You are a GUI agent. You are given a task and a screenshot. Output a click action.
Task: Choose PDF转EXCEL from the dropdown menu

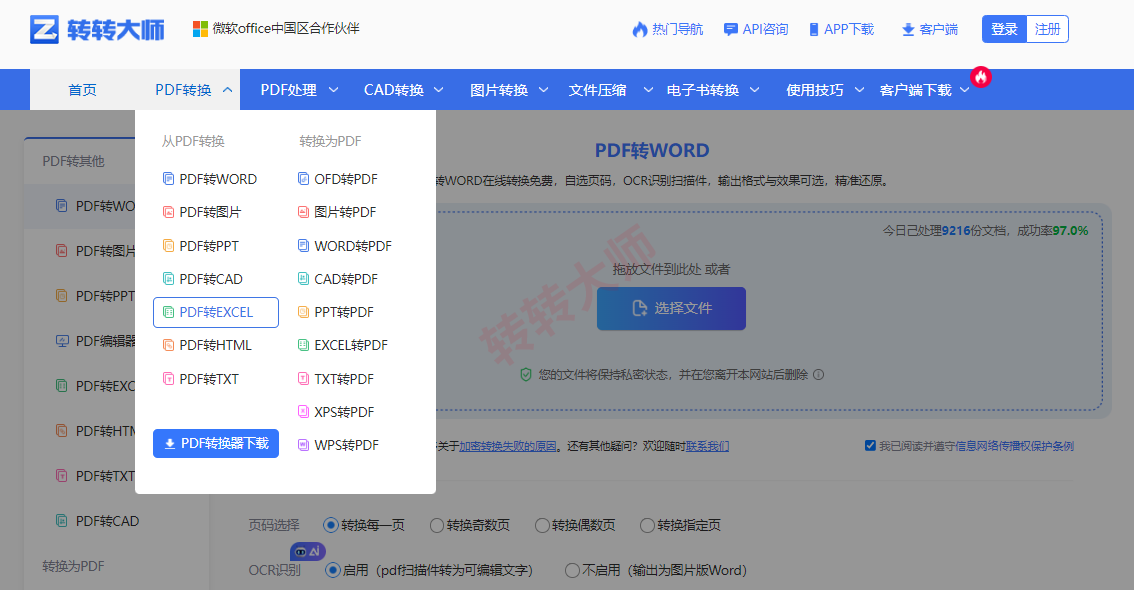coord(216,312)
